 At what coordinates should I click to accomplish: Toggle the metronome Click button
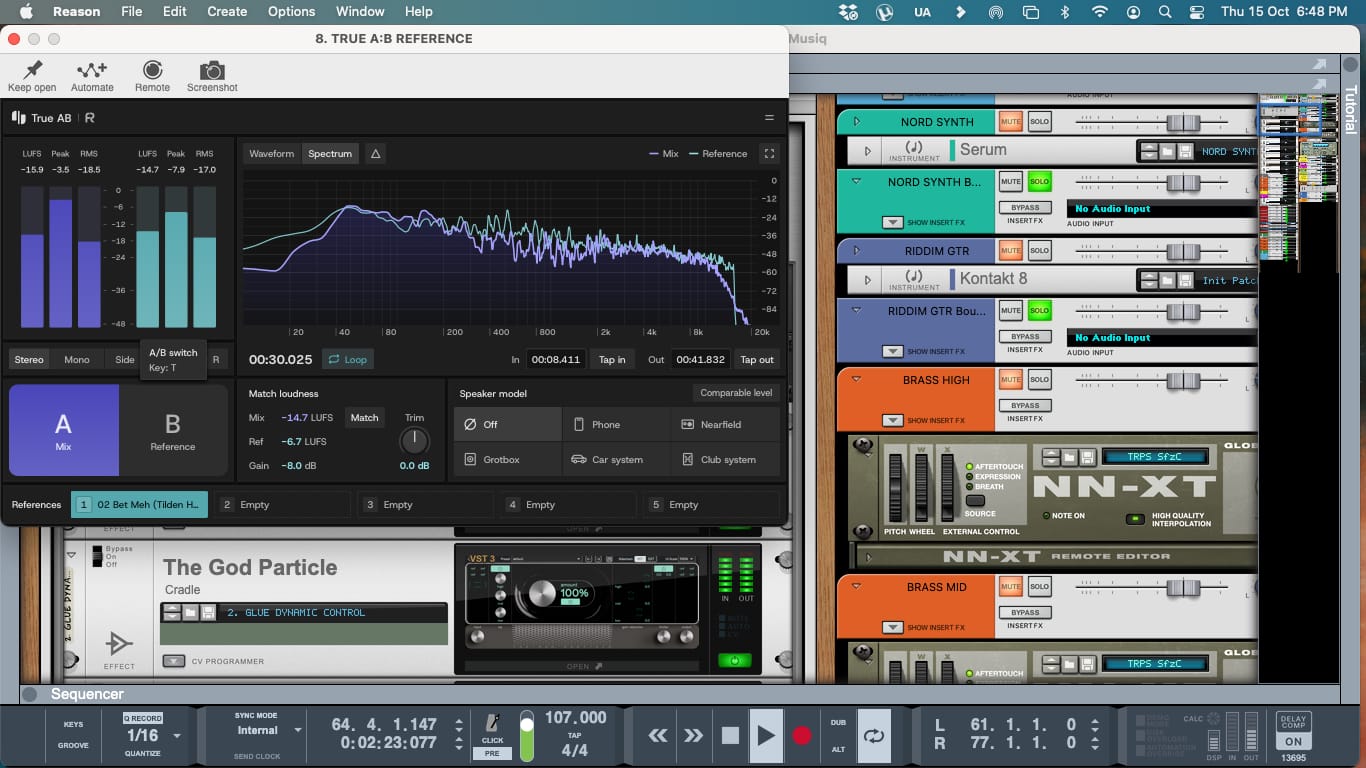coord(492,729)
